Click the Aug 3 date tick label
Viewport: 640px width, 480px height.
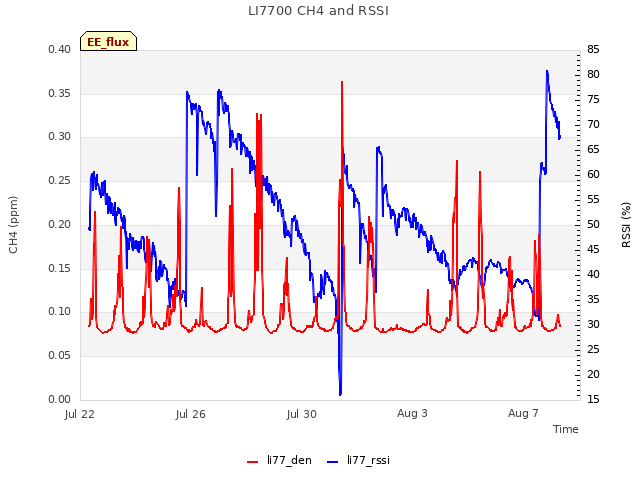click(412, 413)
